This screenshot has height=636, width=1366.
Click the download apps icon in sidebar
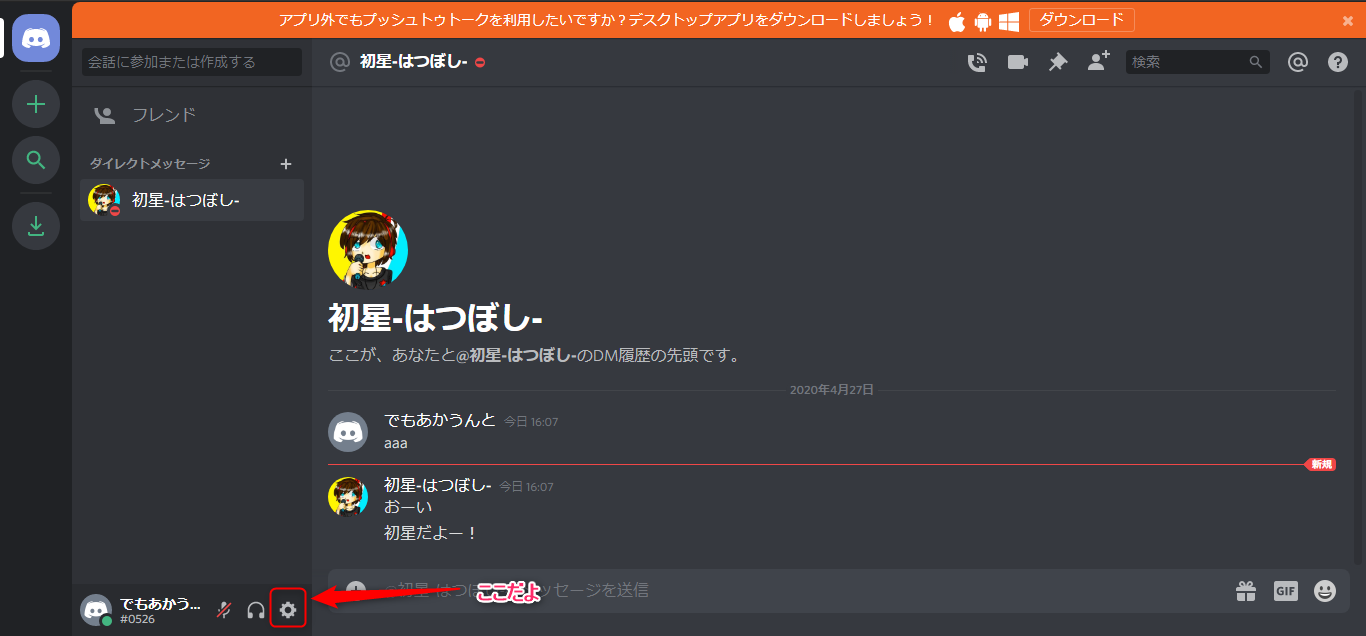point(36,226)
